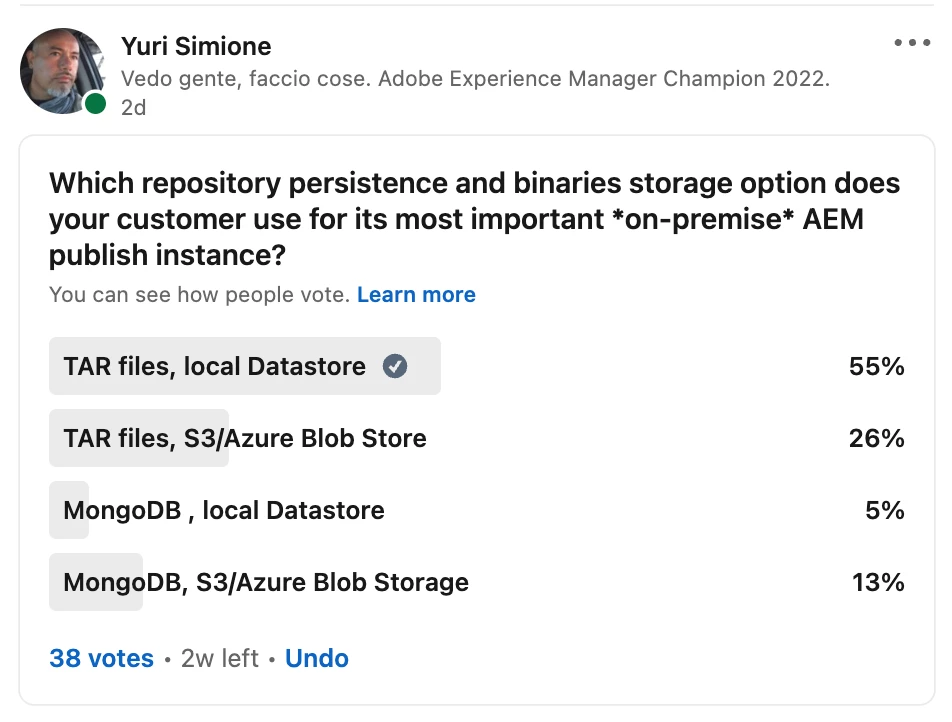
Task: Select "MongoDB, S3/Azure Blob Storage" poll option
Action: (266, 582)
